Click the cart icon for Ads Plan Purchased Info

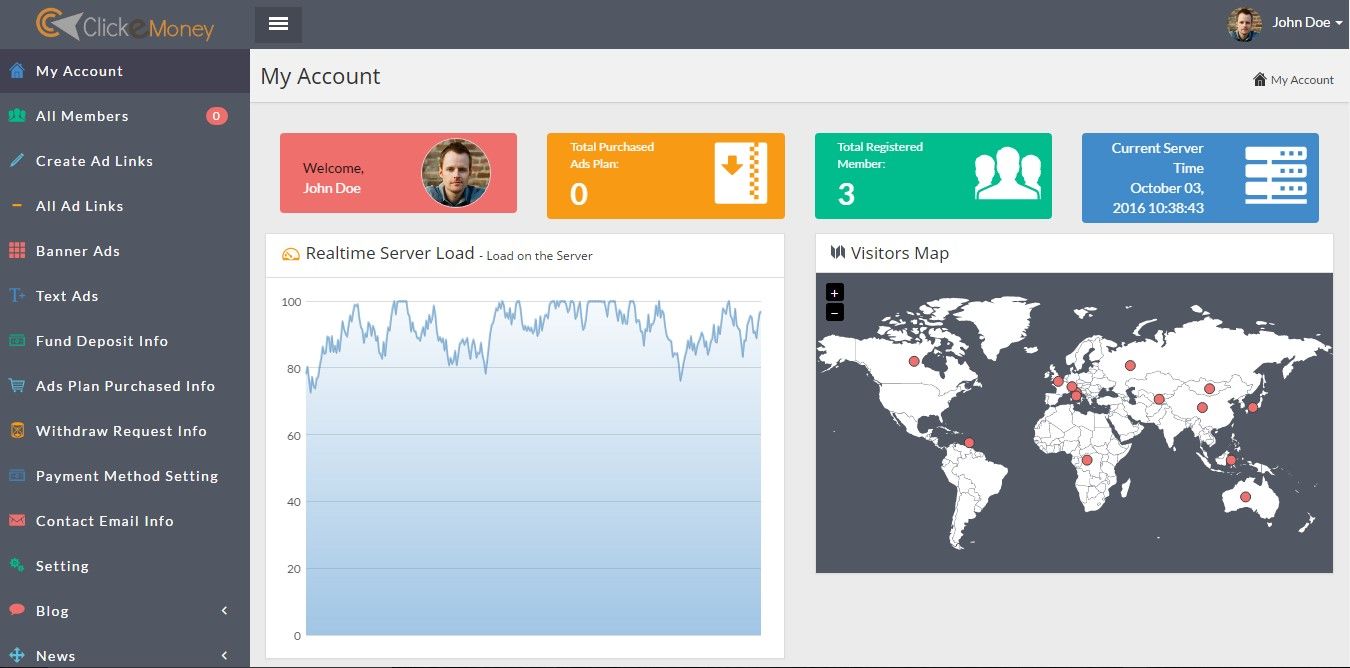pos(17,386)
